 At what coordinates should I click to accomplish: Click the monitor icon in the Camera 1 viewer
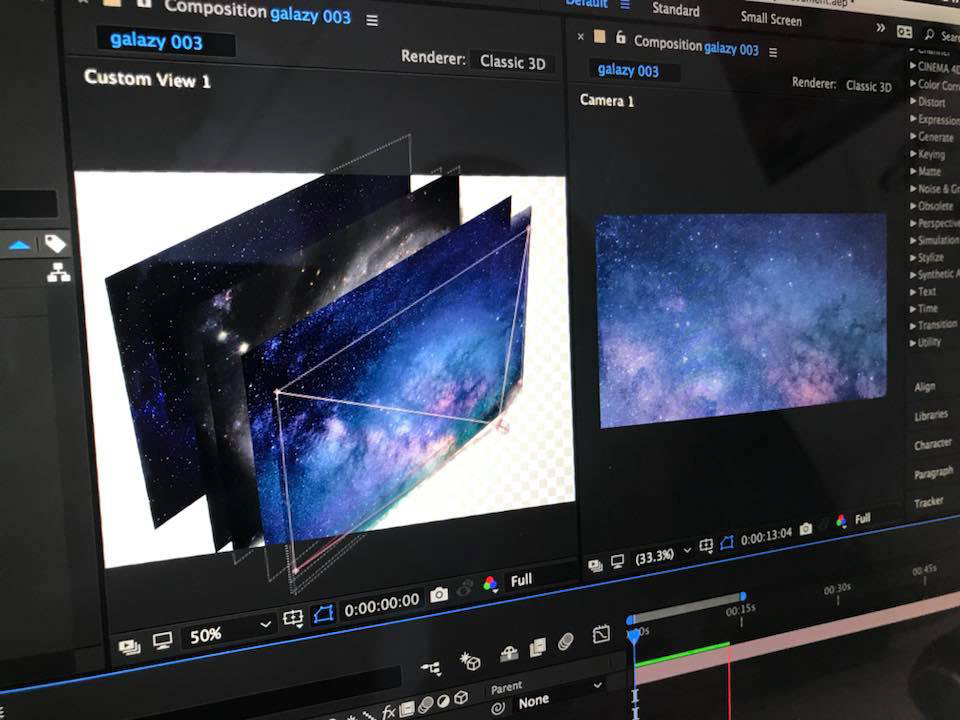pyautogui.click(x=618, y=560)
